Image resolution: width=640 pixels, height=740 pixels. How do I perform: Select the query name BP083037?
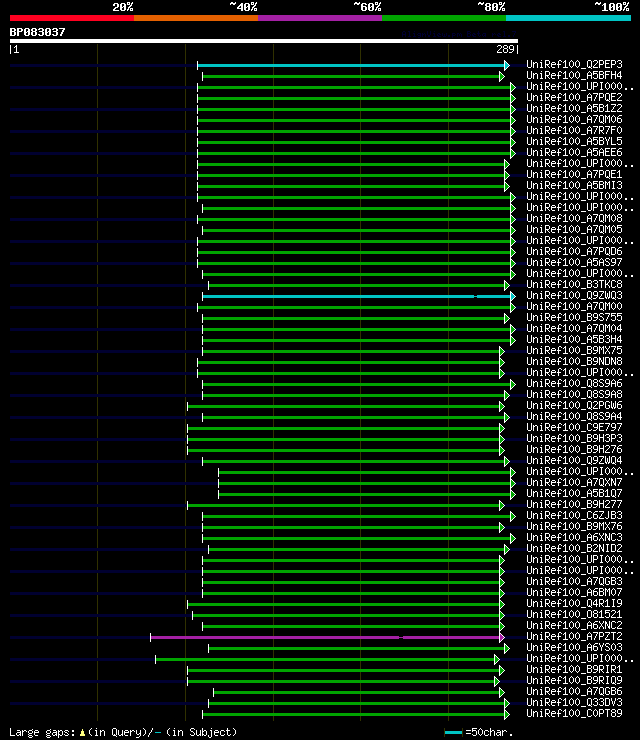(37, 32)
